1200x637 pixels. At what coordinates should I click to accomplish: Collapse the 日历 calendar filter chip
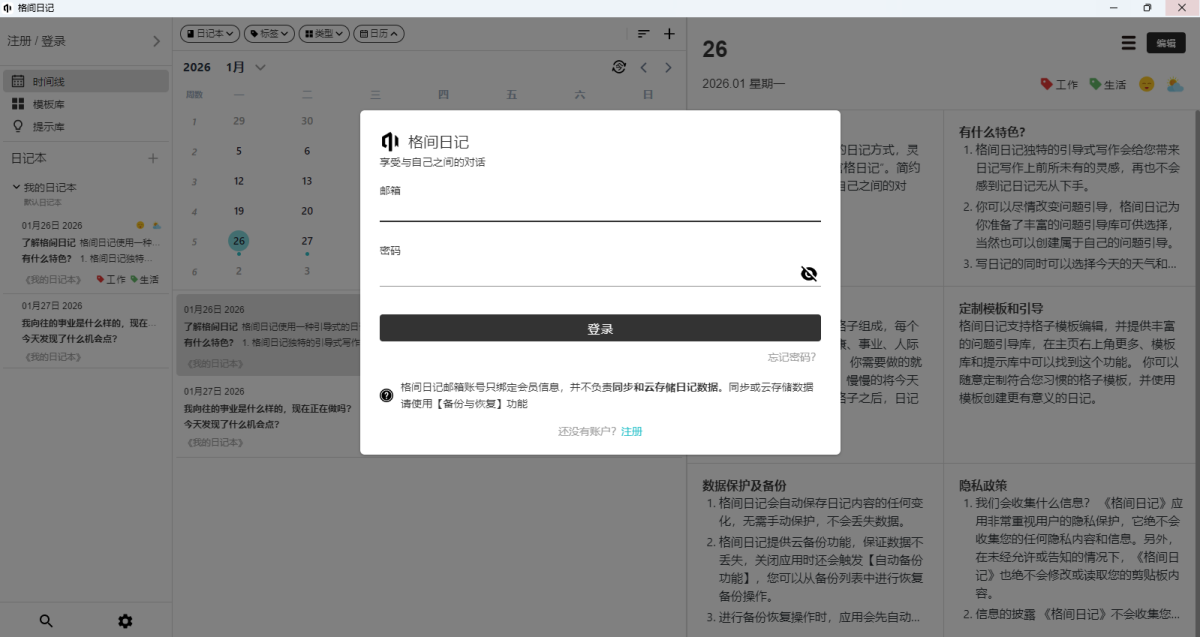click(379, 34)
